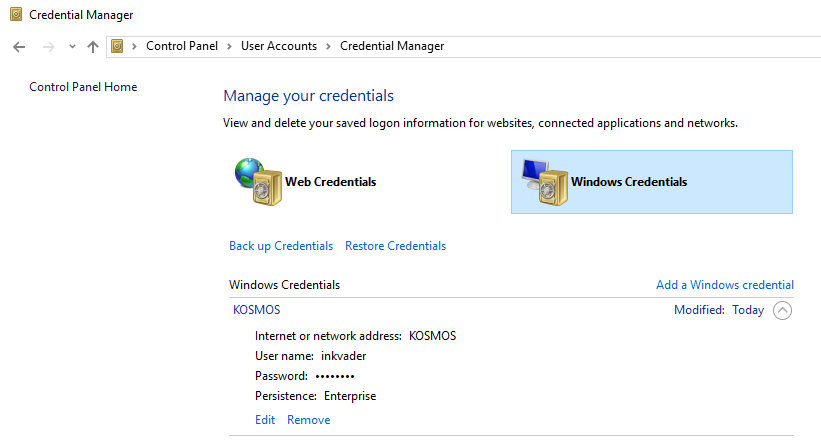Viewport: 821px width, 444px height.
Task: Click the Credential Manager title bar icon
Action: (x=16, y=14)
